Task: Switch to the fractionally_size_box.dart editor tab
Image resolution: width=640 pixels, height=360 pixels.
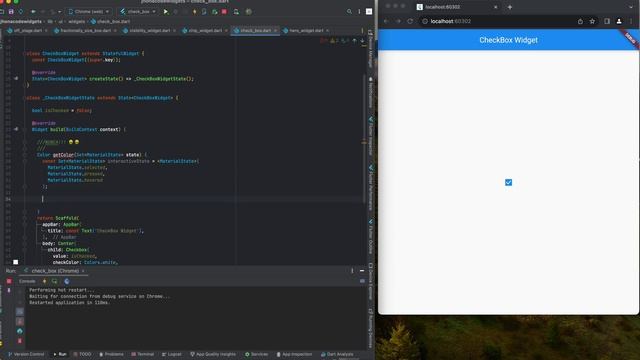Action: click(x=85, y=31)
